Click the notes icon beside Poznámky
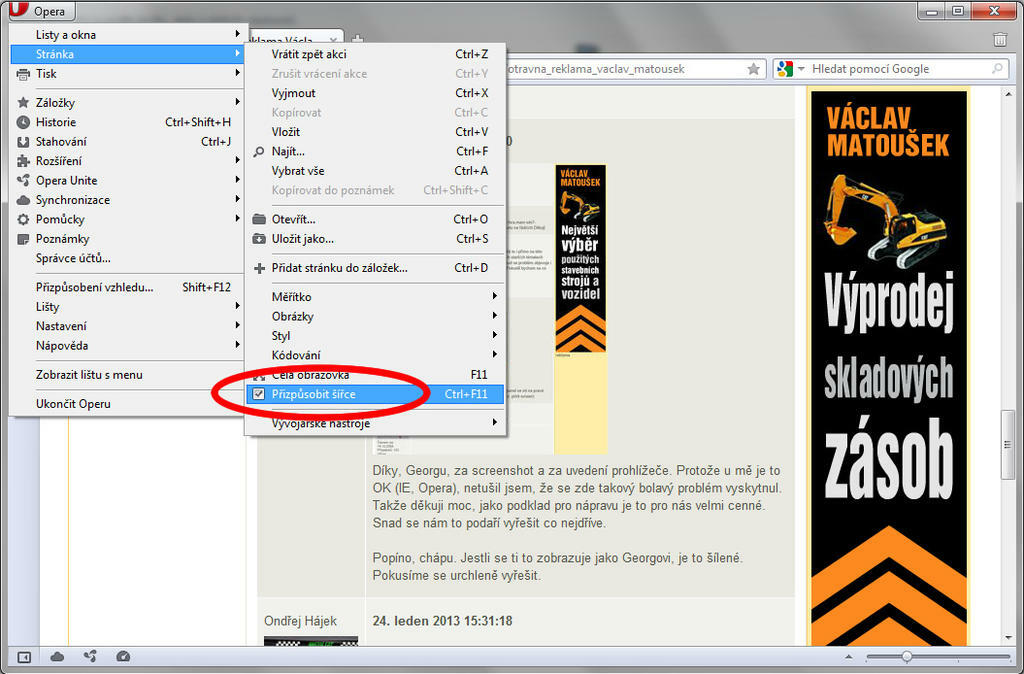The image size is (1024, 674). (24, 239)
